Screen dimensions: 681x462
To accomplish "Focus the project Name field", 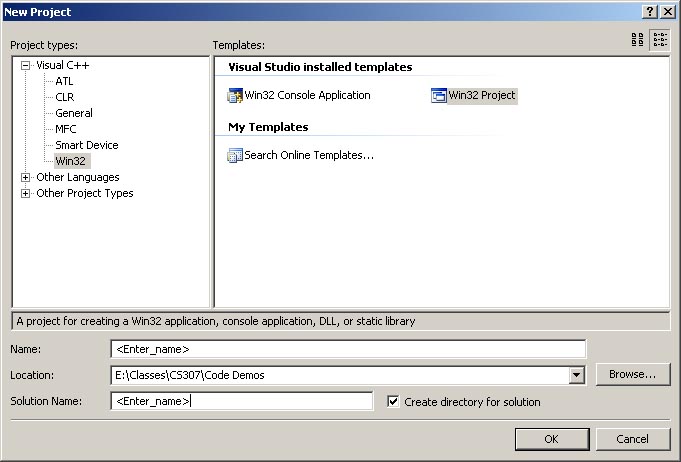I will [348, 349].
